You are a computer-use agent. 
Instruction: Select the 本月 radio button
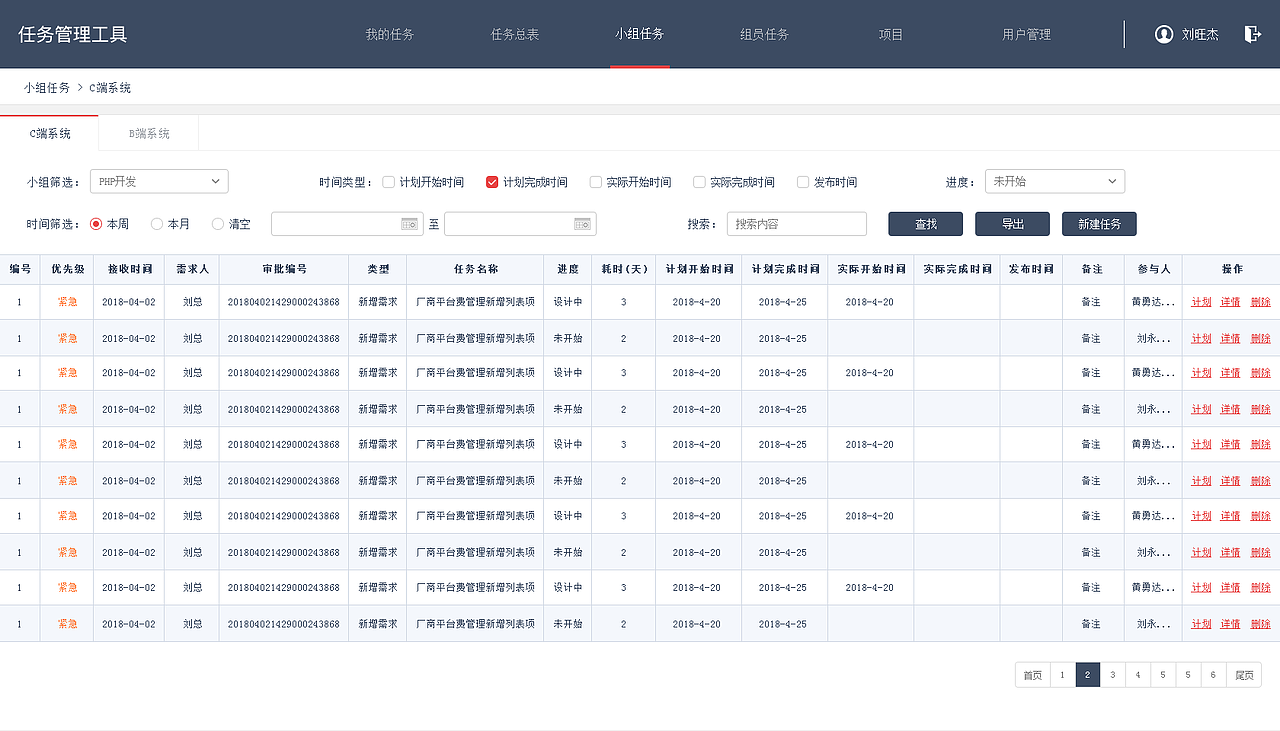click(x=156, y=223)
